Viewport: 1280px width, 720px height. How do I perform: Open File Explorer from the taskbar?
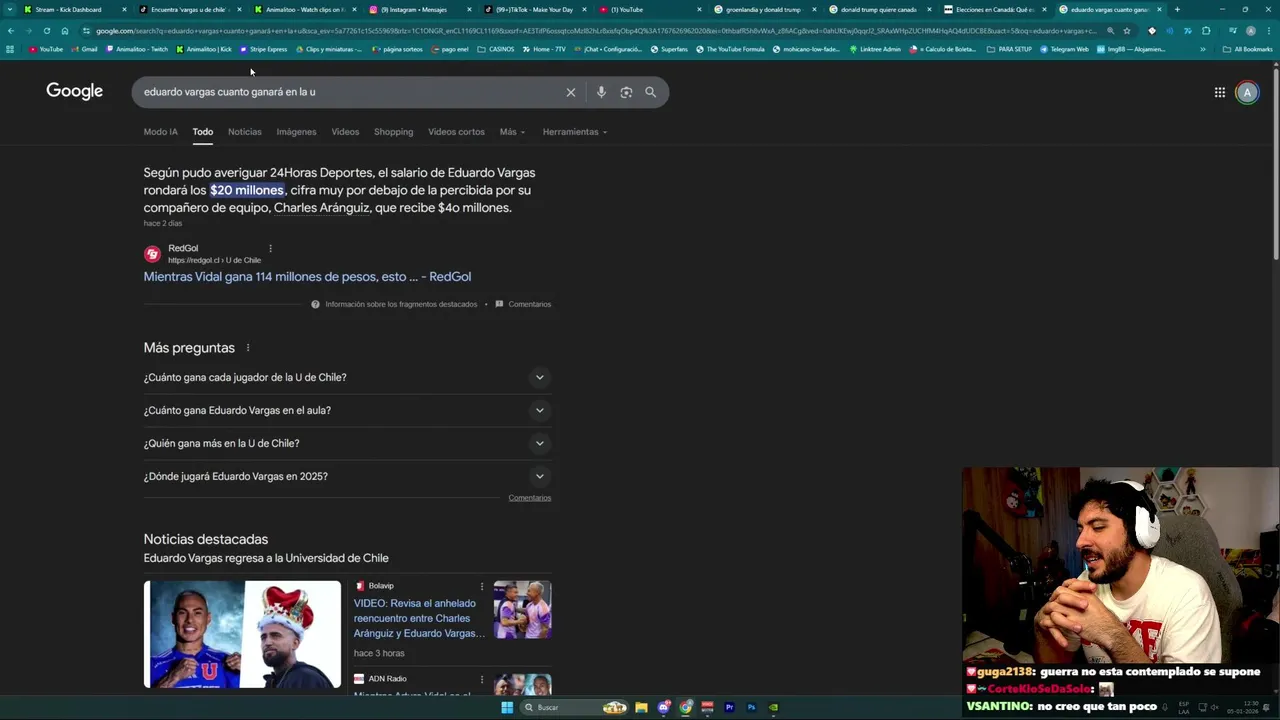click(641, 708)
